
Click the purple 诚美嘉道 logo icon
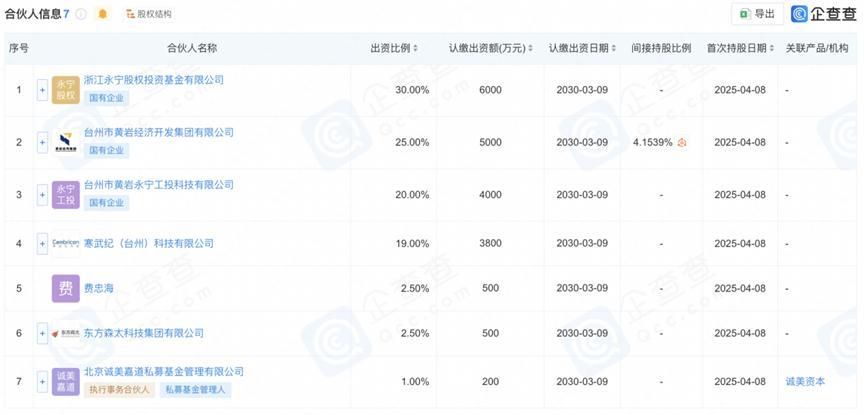point(66,381)
